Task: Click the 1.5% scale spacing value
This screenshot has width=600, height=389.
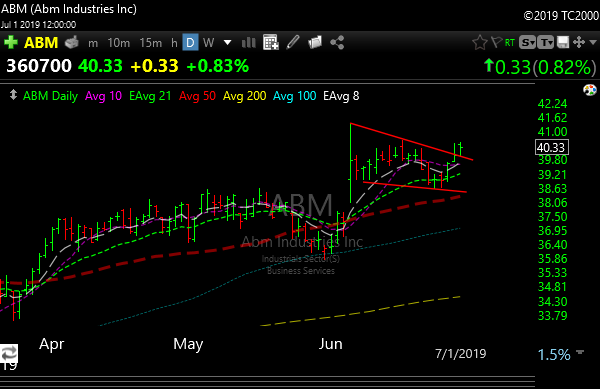Action: tap(554, 355)
